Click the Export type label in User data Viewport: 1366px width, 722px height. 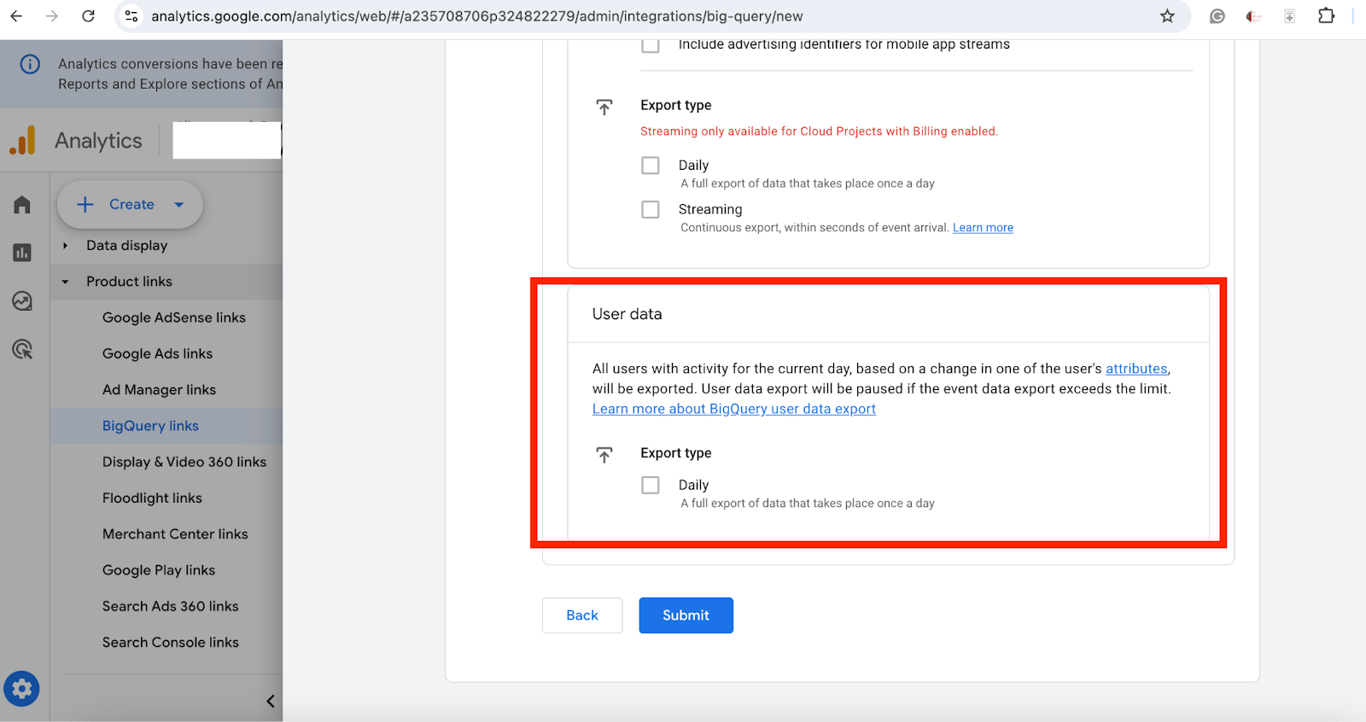(x=676, y=453)
